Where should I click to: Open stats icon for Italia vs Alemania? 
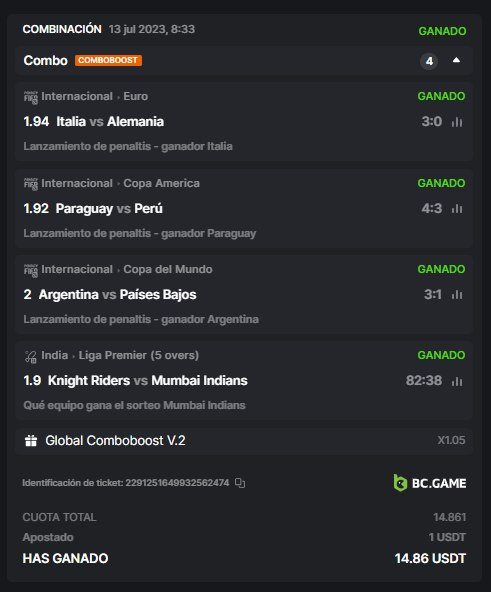457,122
